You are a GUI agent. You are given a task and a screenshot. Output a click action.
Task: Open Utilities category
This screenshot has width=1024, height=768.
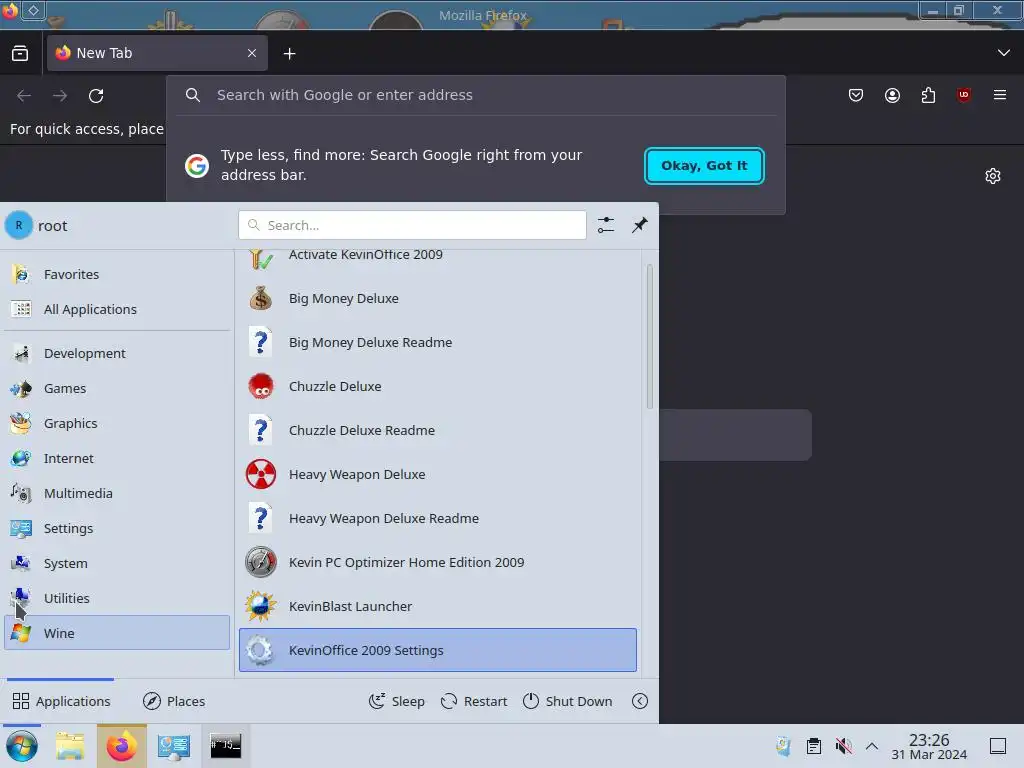[x=117, y=598]
